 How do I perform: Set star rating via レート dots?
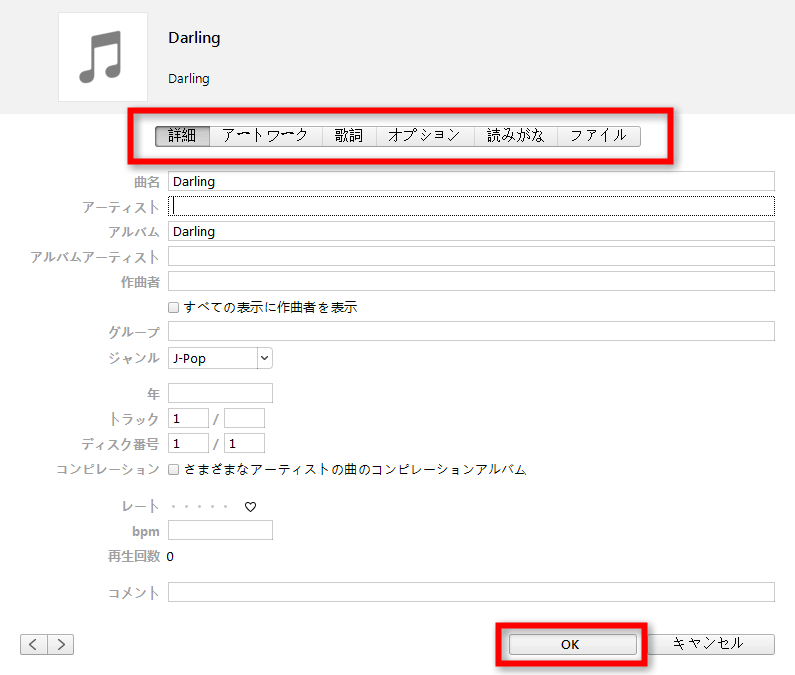click(199, 507)
